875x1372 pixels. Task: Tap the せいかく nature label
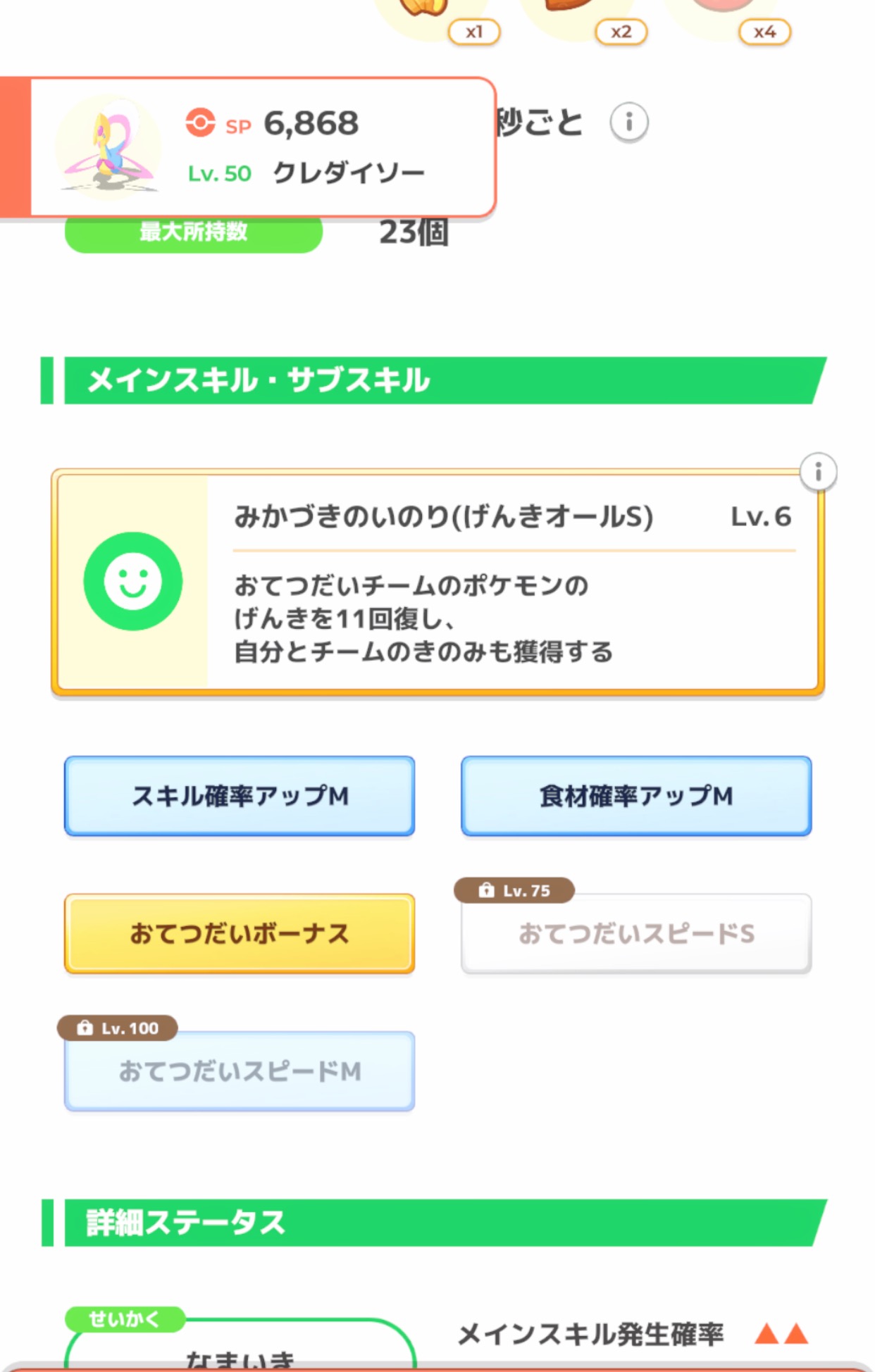[x=125, y=1319]
